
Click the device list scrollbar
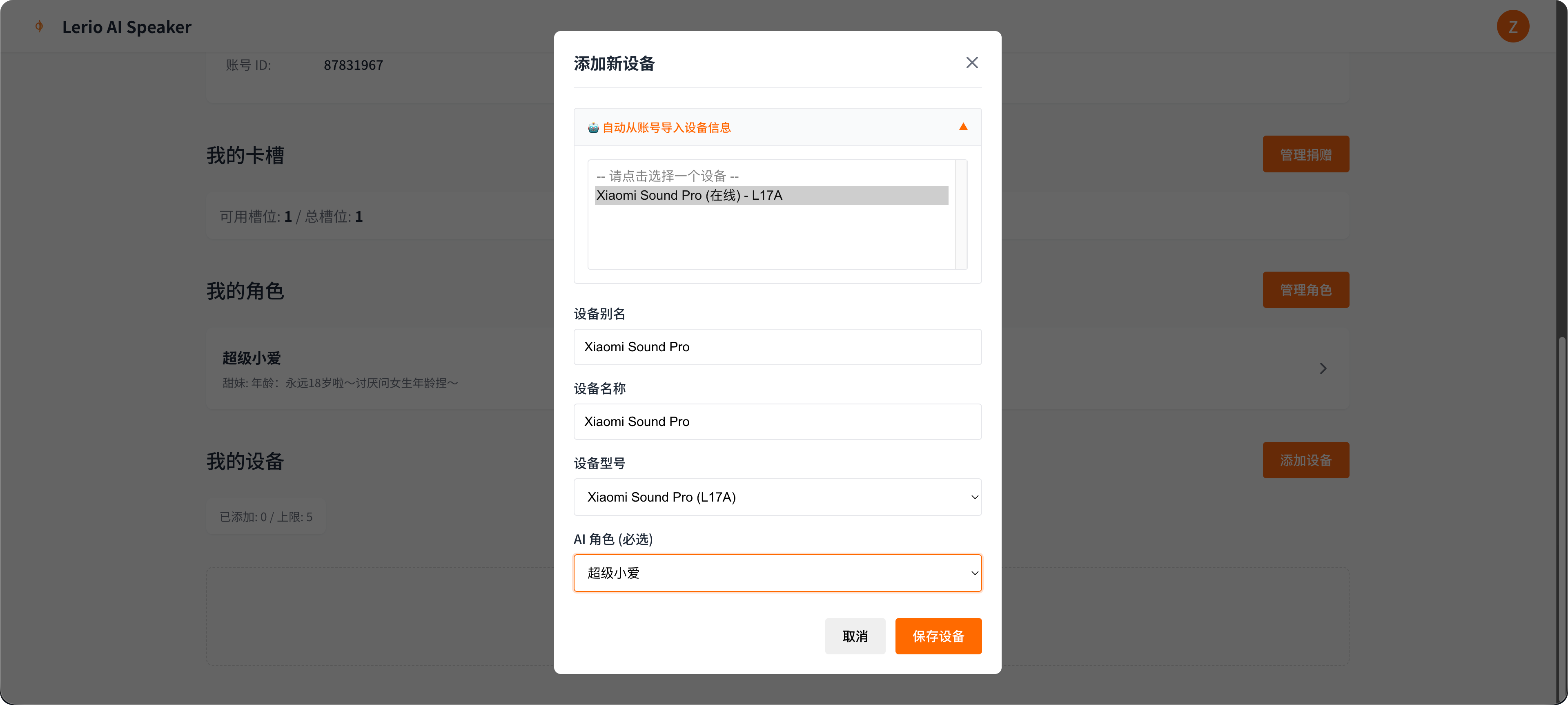pos(961,214)
